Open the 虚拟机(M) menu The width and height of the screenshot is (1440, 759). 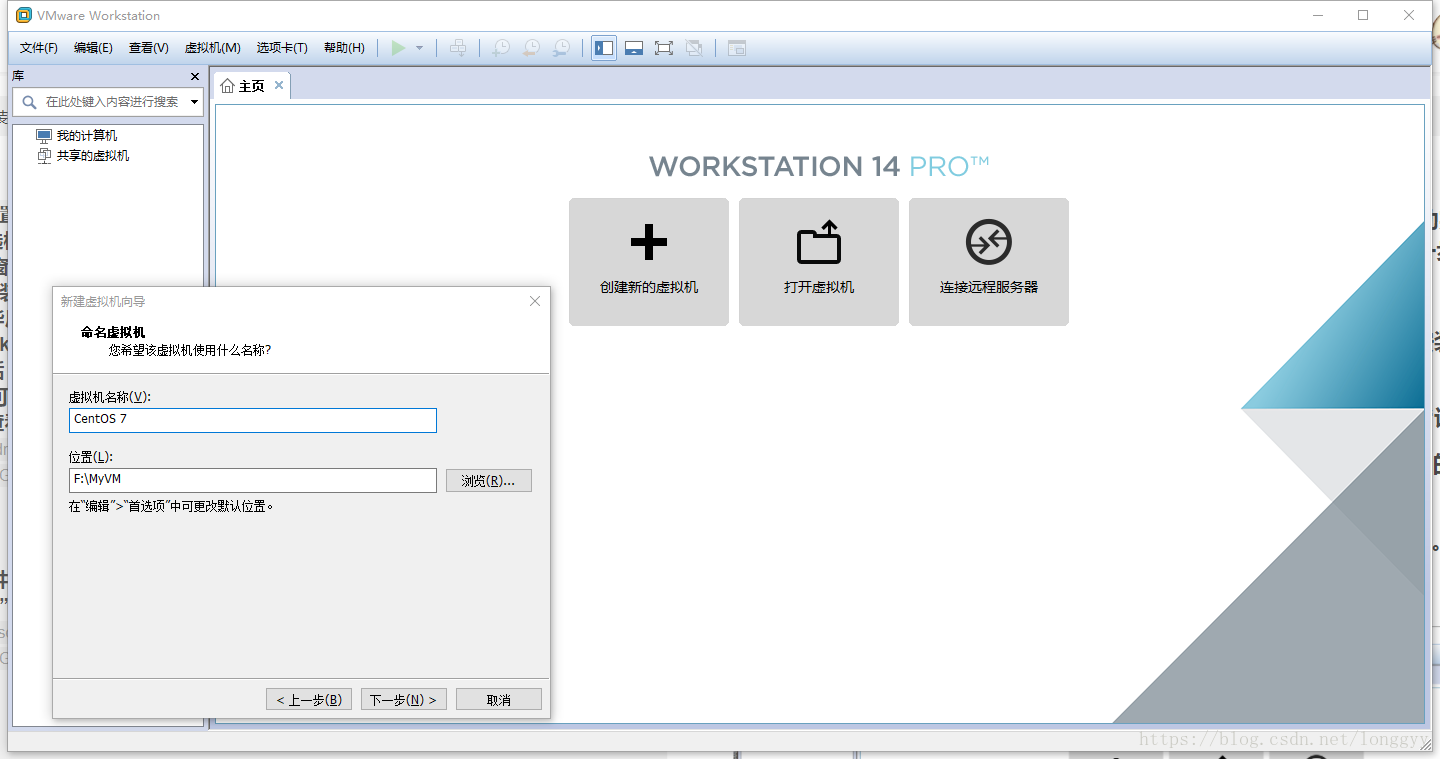click(212, 48)
